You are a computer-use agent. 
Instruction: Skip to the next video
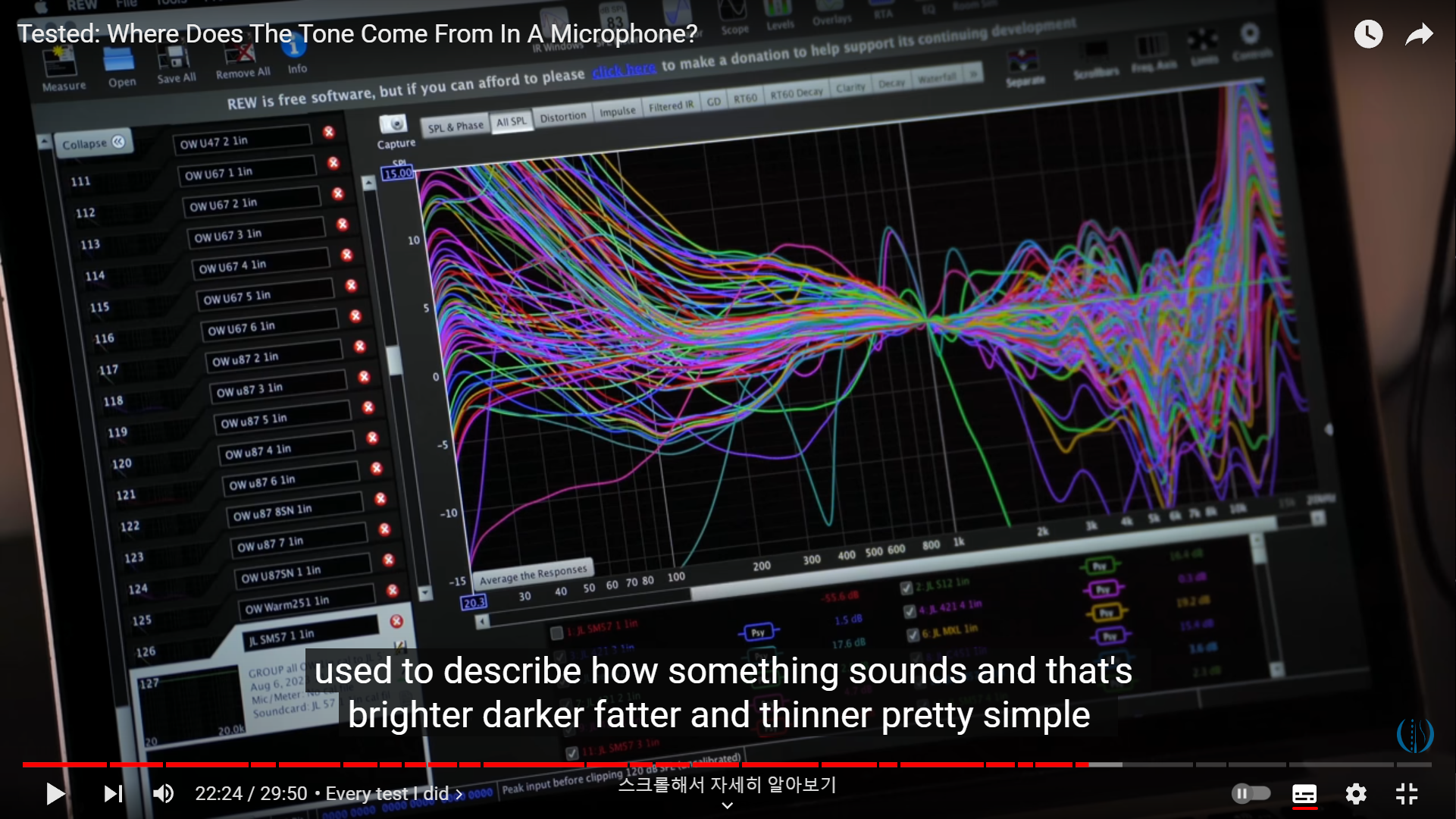(x=113, y=794)
